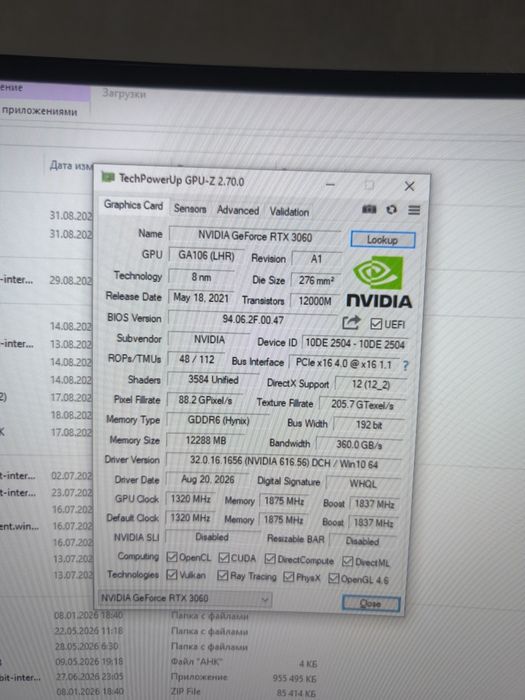This screenshot has width=525, height=700.
Task: Minimize the GPU-Z window
Action: [330, 184]
